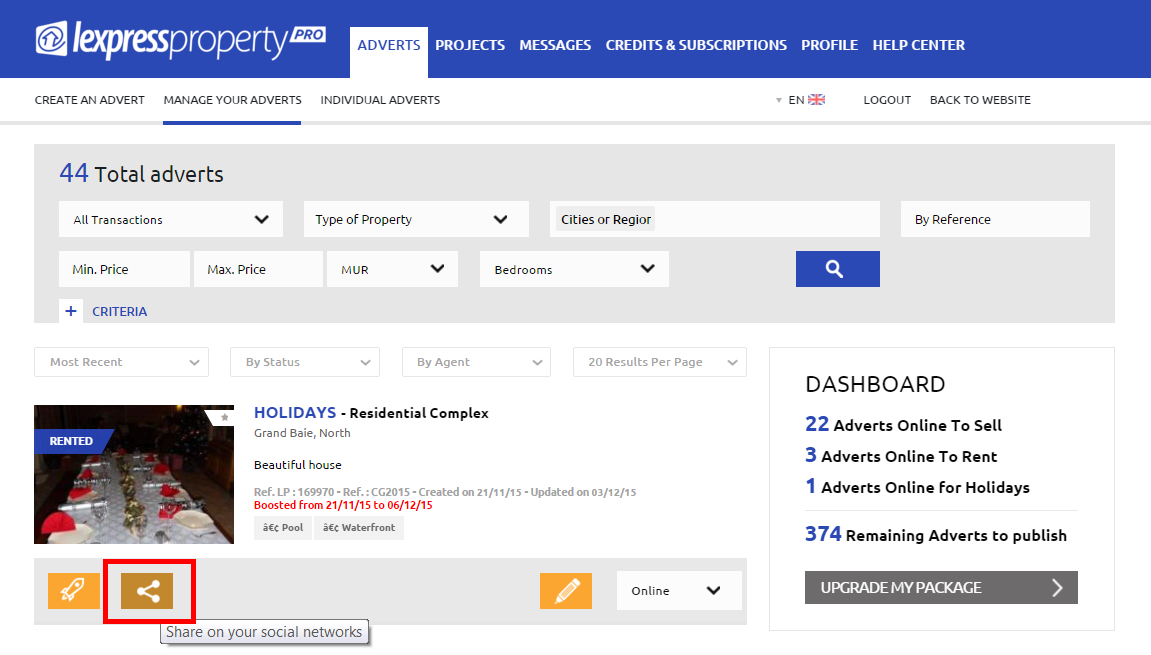Open the Bedrooms dropdown
Viewport: 1151px width, 655px height.
coord(574,269)
